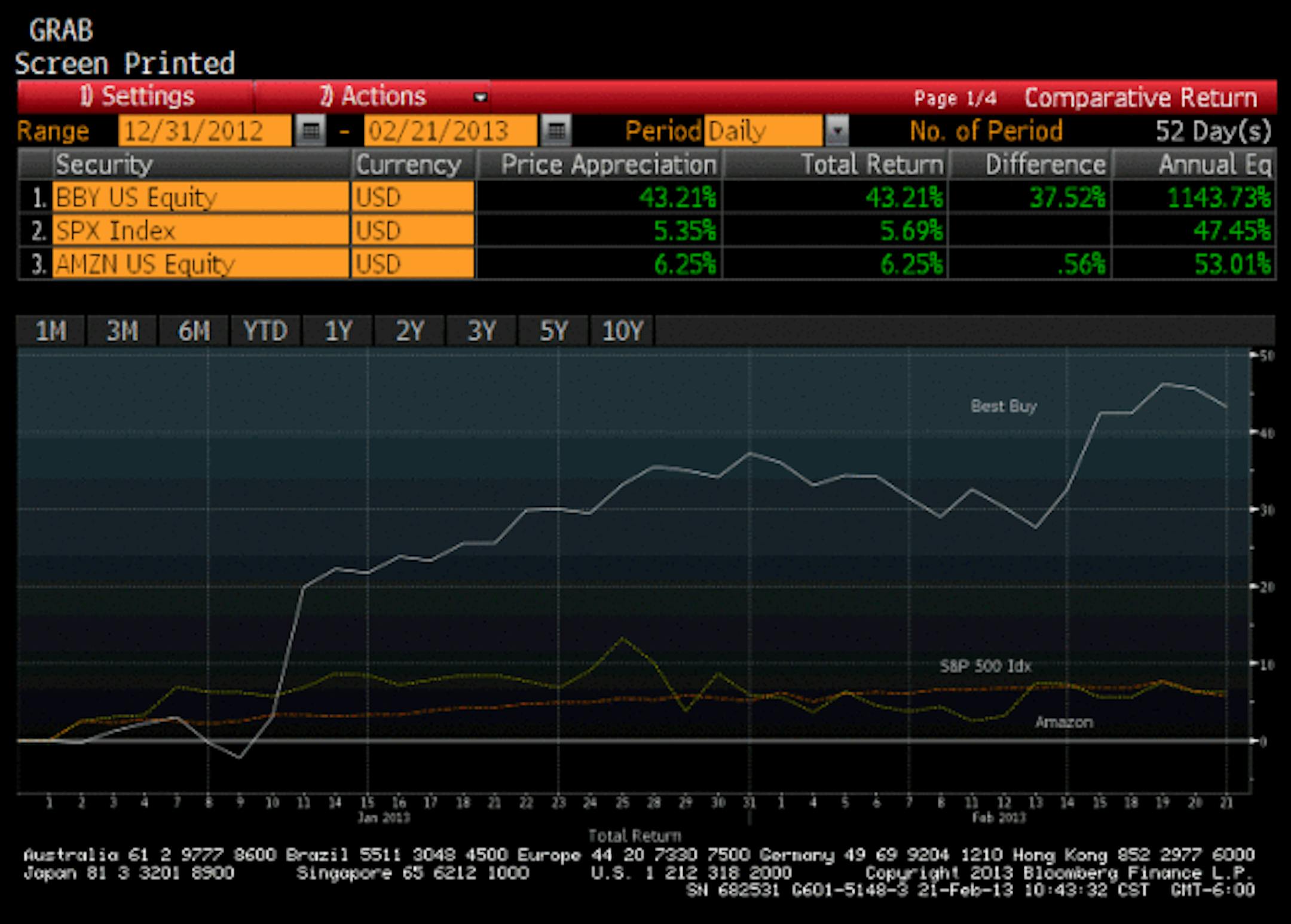Sort by Total Return column header
Viewport: 1291px width, 924px height.
(x=835, y=165)
